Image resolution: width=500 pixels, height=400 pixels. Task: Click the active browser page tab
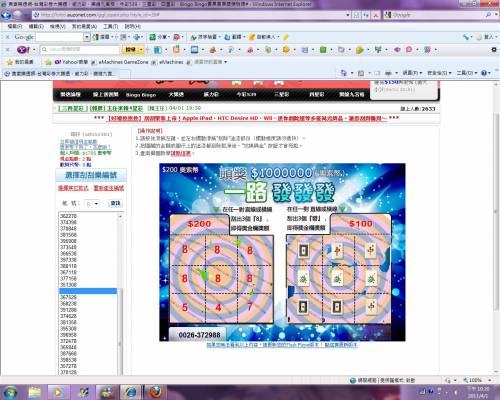click(x=62, y=73)
